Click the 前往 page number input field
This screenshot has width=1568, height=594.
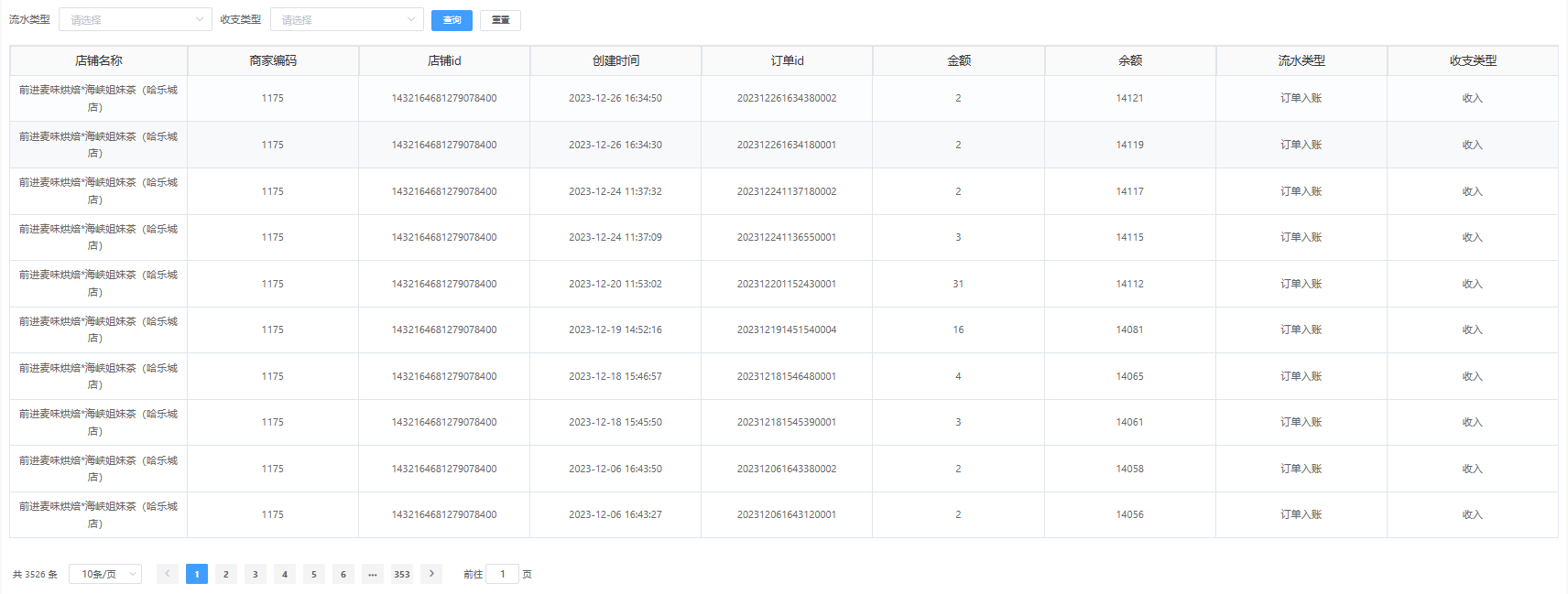coord(502,574)
